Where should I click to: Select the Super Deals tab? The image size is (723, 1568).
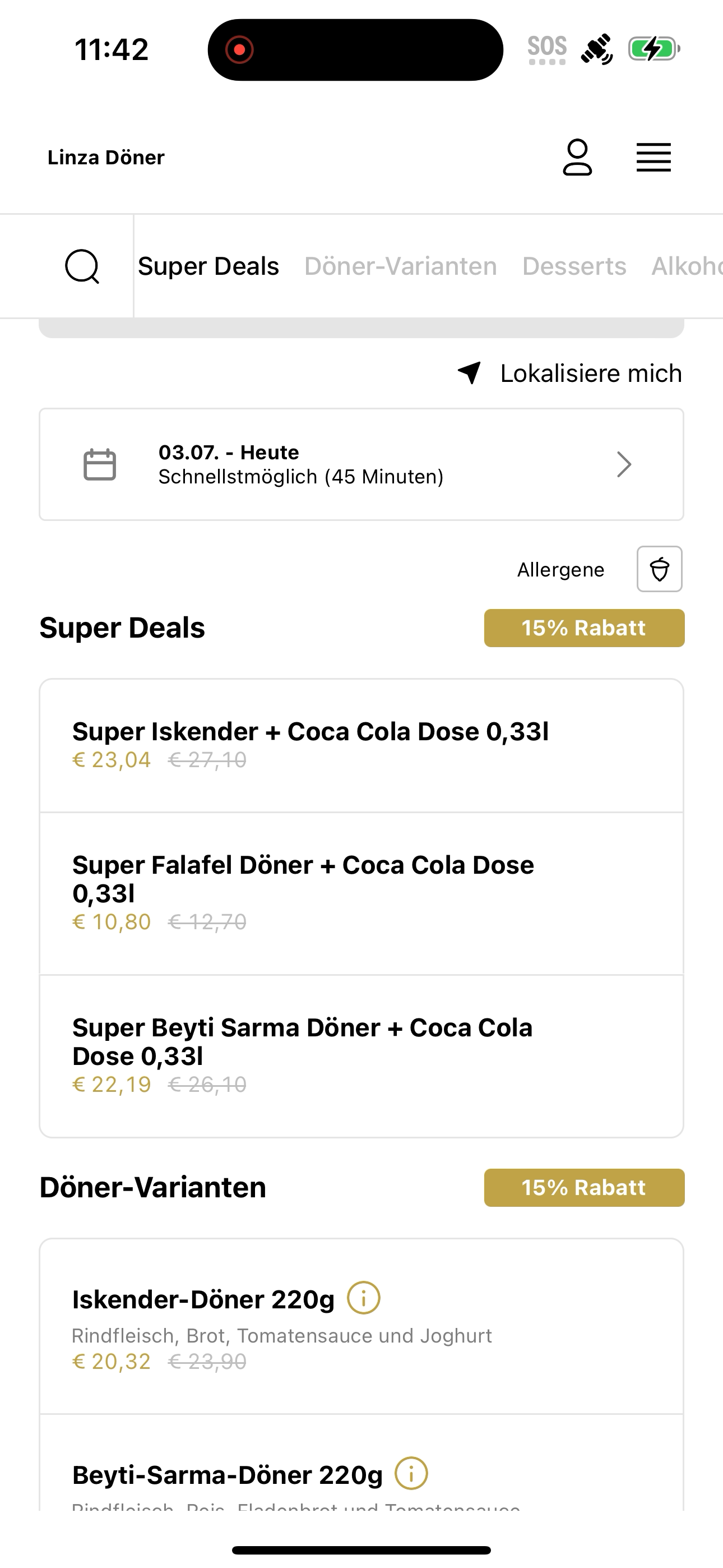point(208,266)
